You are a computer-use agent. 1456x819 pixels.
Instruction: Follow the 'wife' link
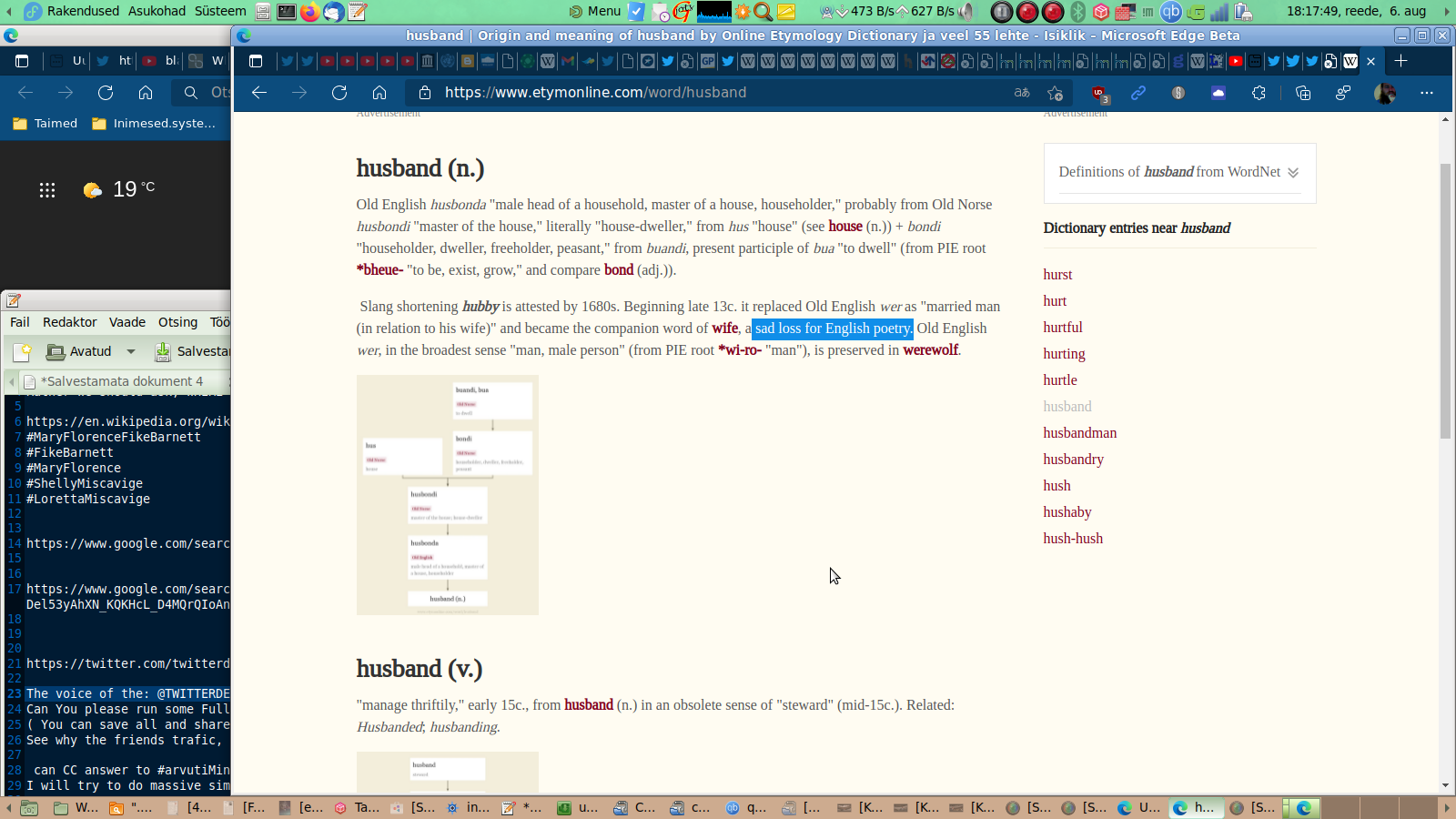click(725, 329)
